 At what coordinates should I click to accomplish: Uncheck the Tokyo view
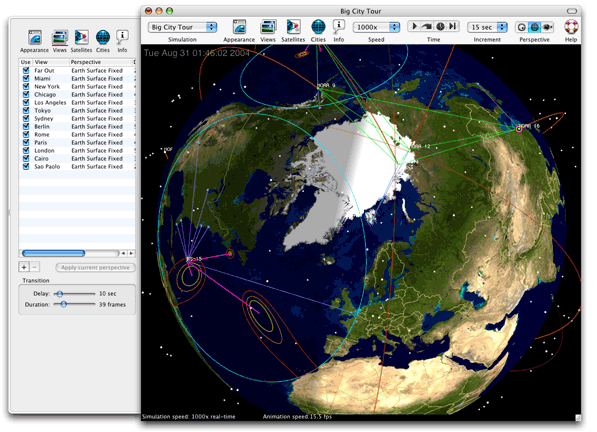(26, 111)
